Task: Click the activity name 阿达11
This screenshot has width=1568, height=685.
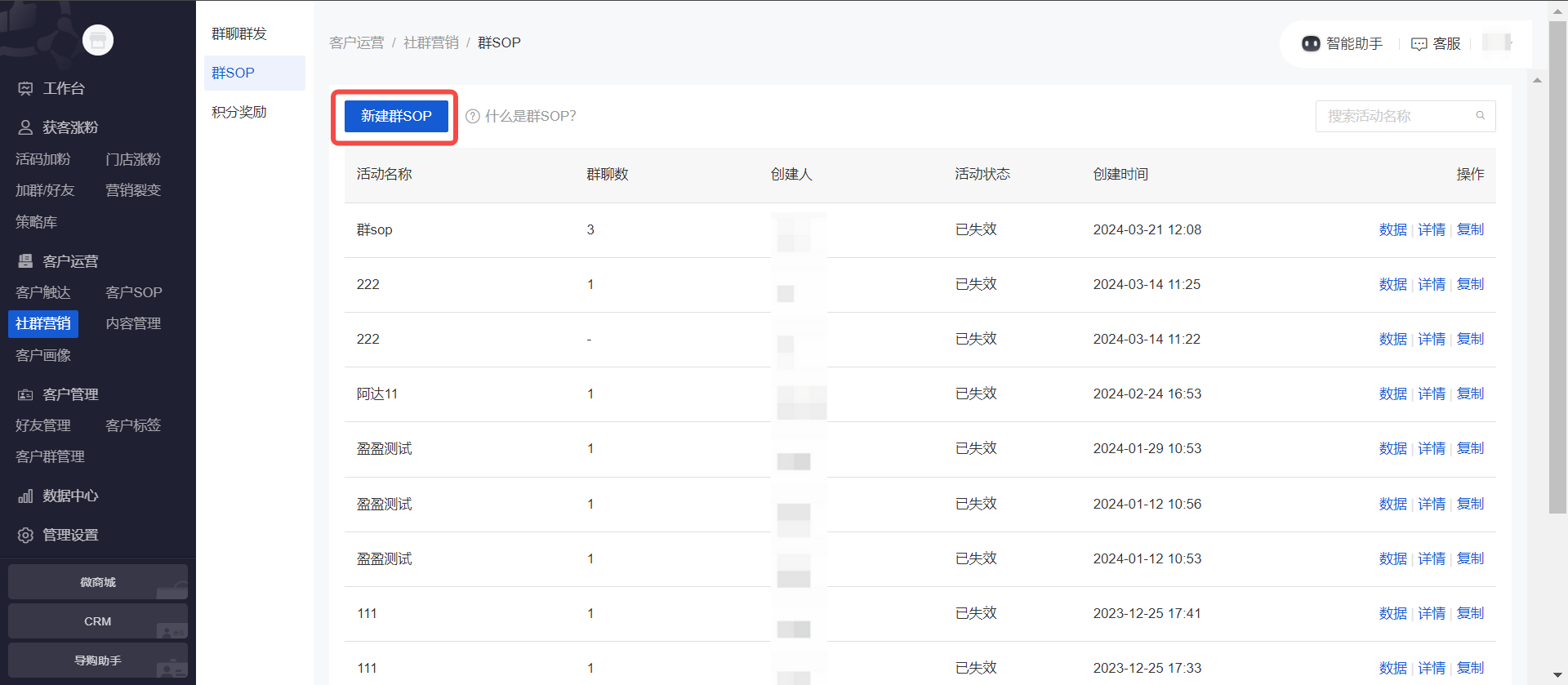Action: [377, 394]
